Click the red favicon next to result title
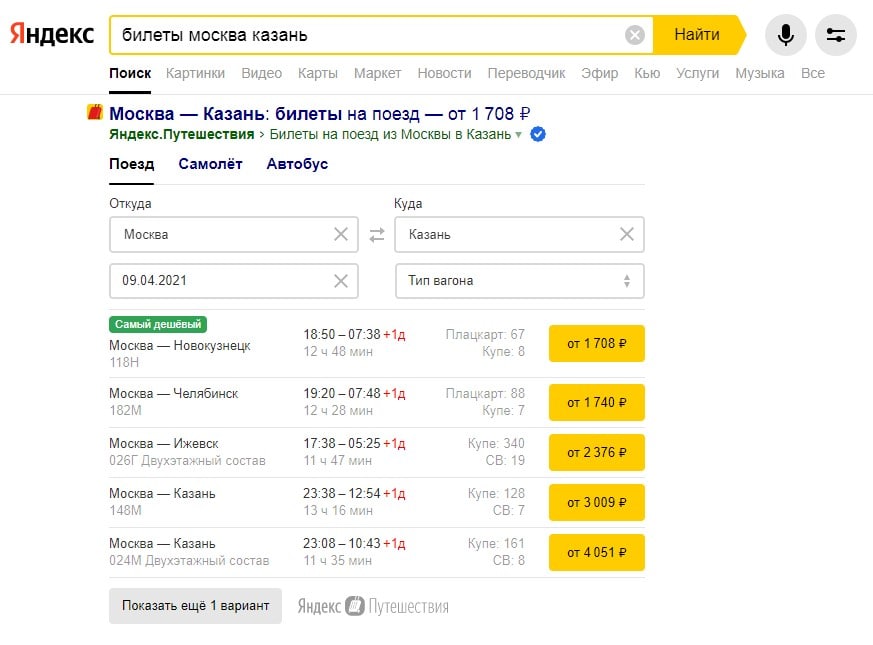 click(95, 113)
